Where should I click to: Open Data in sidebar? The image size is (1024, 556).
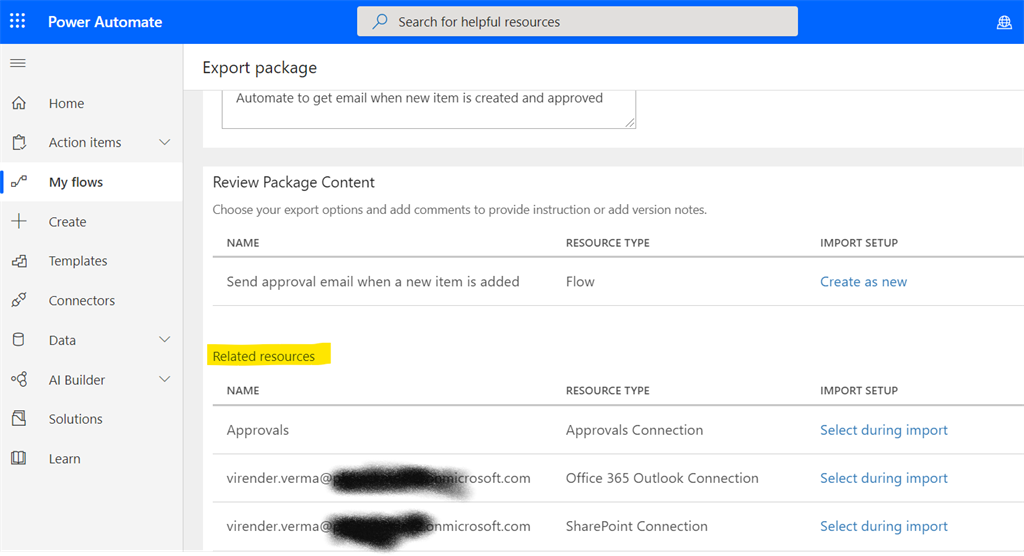coord(62,340)
